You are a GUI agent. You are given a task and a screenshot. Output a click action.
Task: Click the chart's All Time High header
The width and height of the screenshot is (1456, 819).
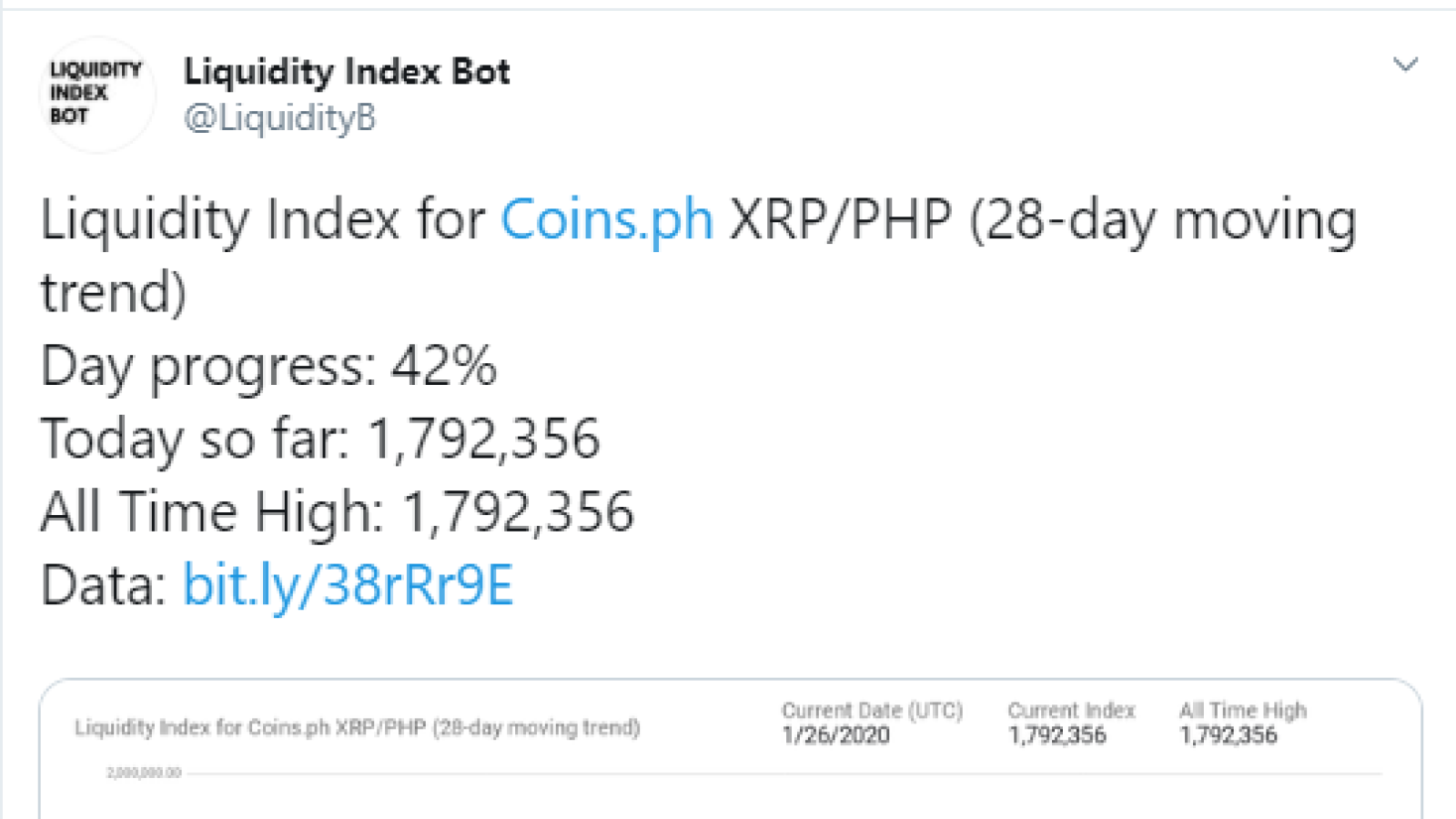(x=1243, y=710)
